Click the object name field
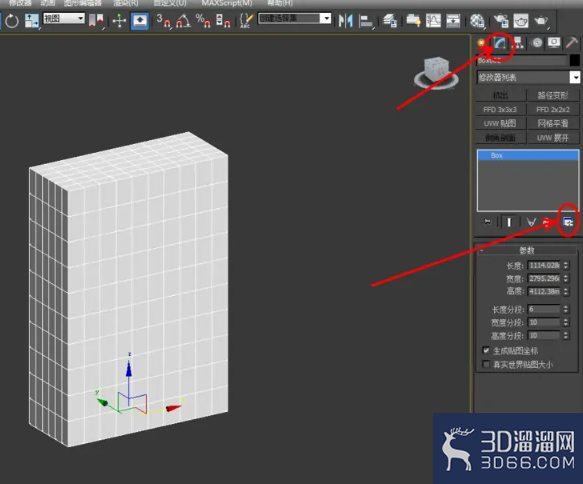 click(522, 60)
